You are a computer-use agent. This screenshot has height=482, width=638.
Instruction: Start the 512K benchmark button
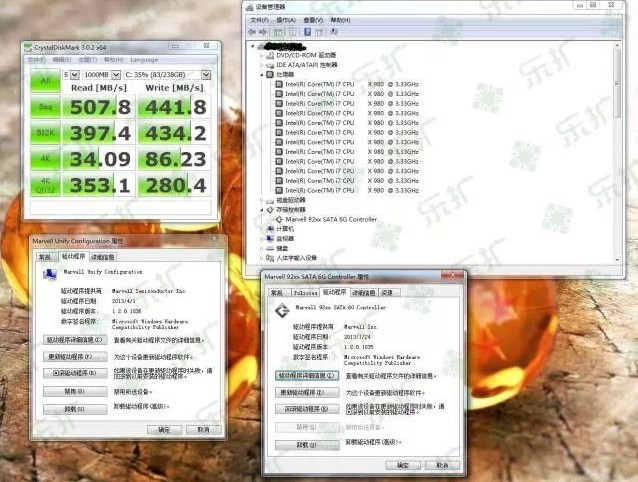[x=46, y=133]
